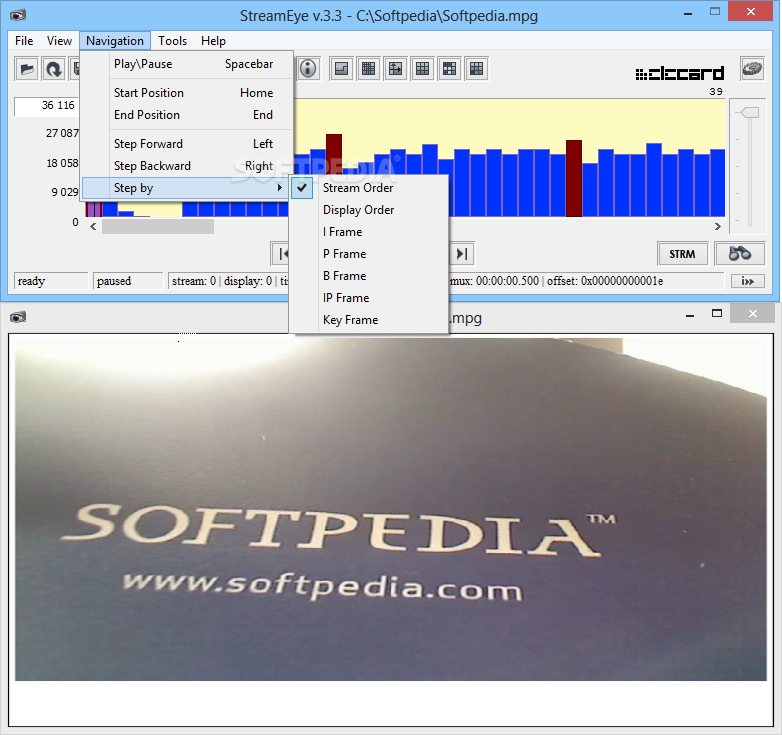
Task: Open the Help menu
Action: (213, 41)
